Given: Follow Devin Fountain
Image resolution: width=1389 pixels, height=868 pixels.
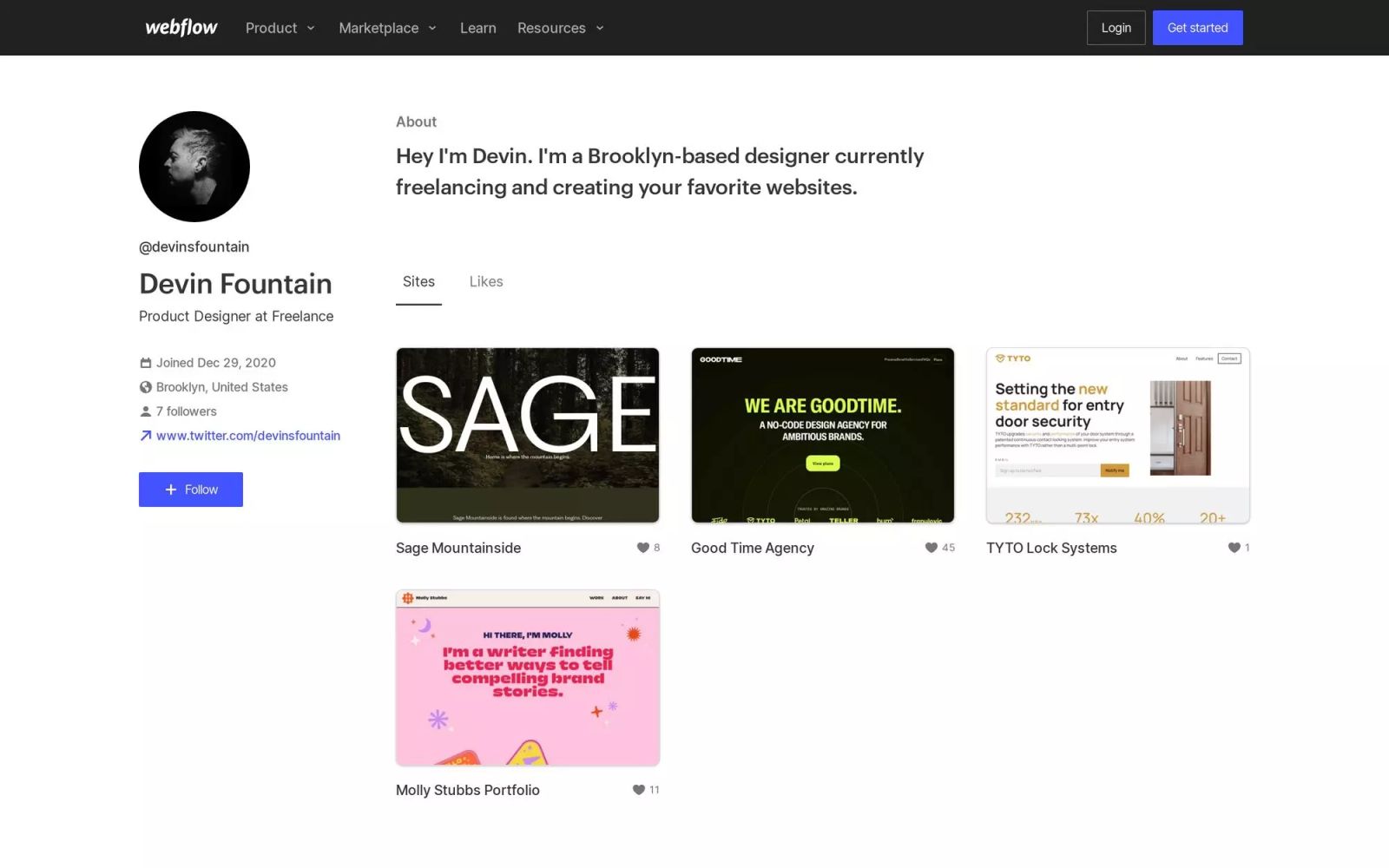Looking at the screenshot, I should coord(191,490).
